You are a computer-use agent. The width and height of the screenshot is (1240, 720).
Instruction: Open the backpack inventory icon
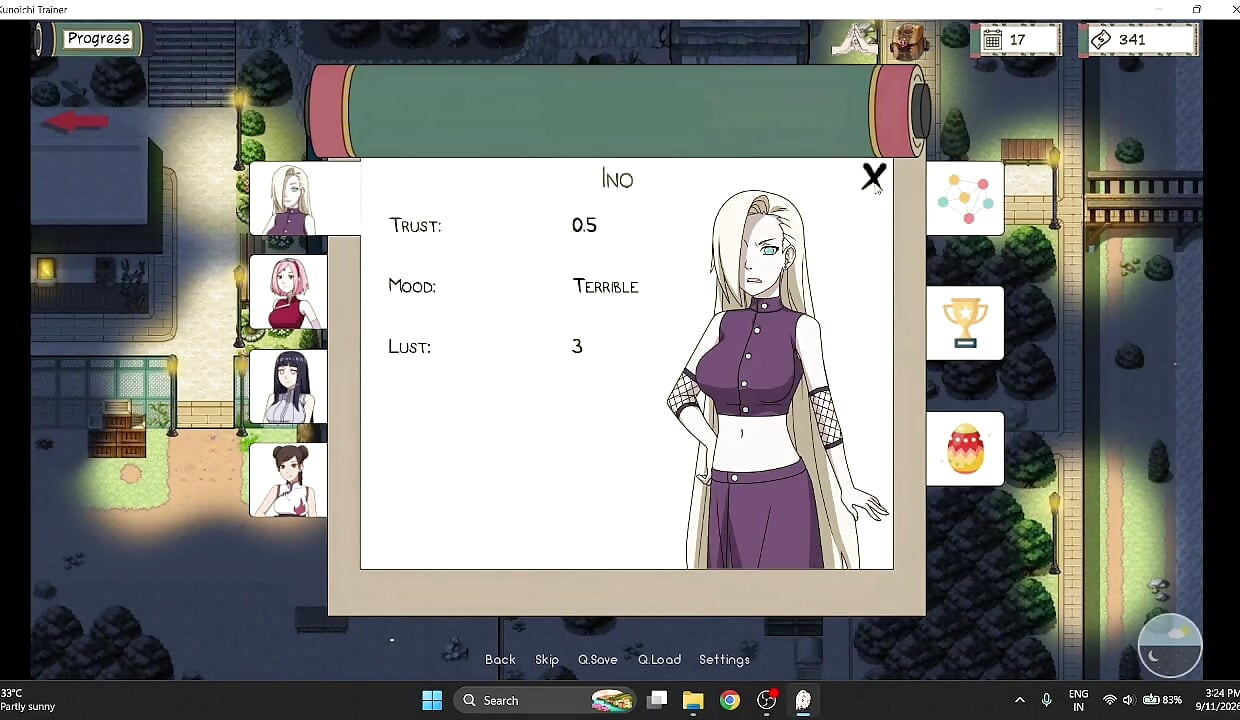[909, 40]
